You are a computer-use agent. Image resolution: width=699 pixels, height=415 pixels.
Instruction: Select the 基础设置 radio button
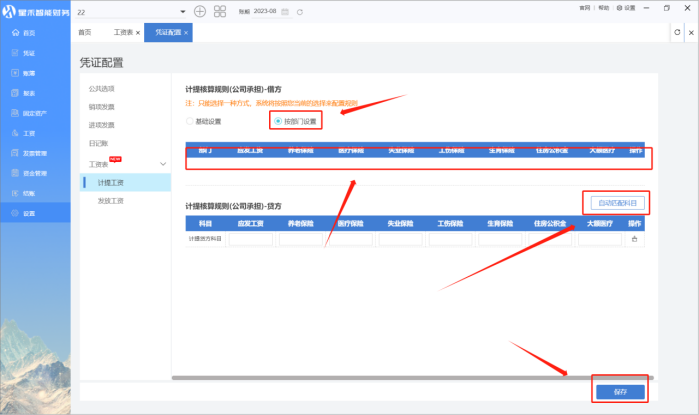coord(190,121)
